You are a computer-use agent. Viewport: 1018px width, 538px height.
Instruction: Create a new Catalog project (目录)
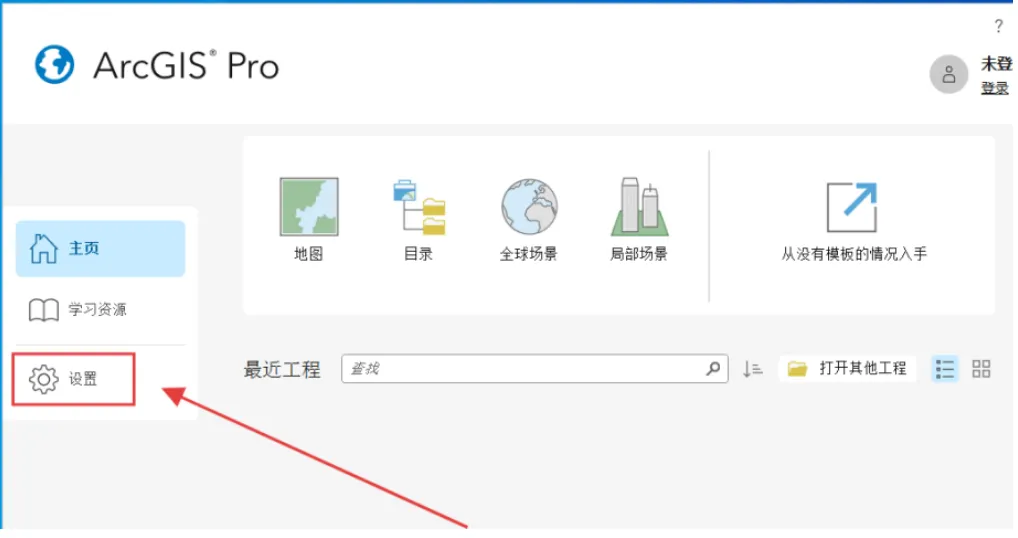(419, 219)
